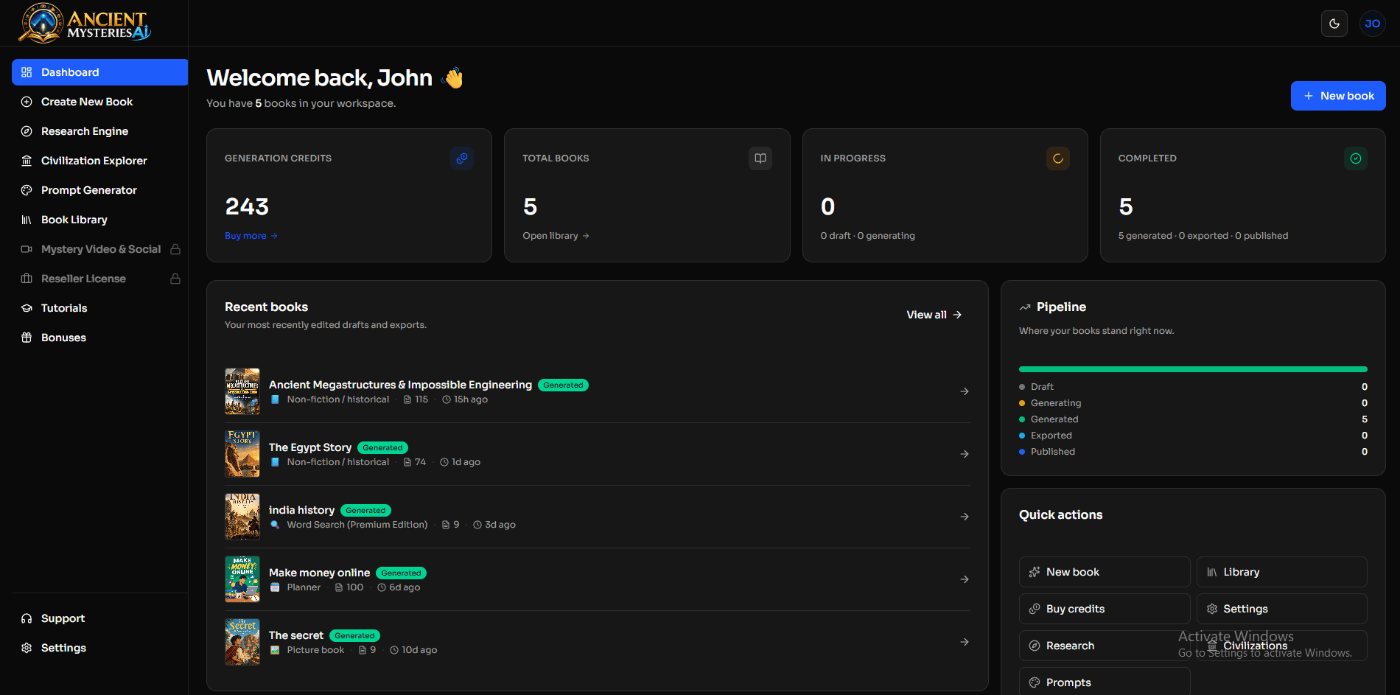The width and height of the screenshot is (1400, 695).
Task: Click the Completed checkmark icon
Action: (1356, 158)
